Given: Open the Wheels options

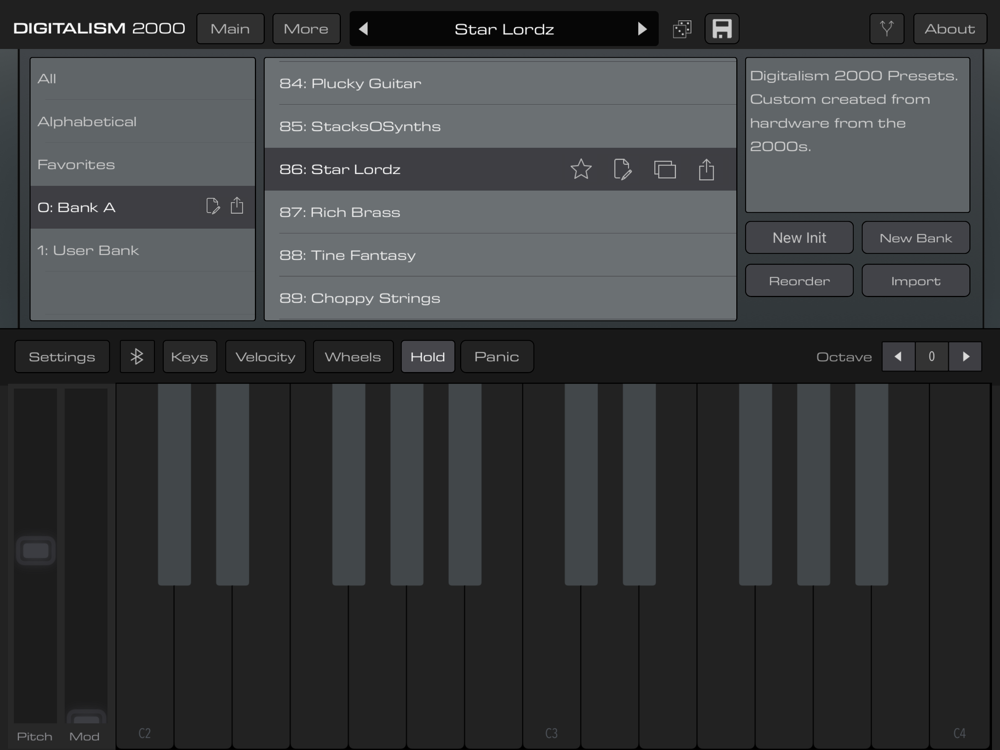Looking at the screenshot, I should pyautogui.click(x=353, y=357).
